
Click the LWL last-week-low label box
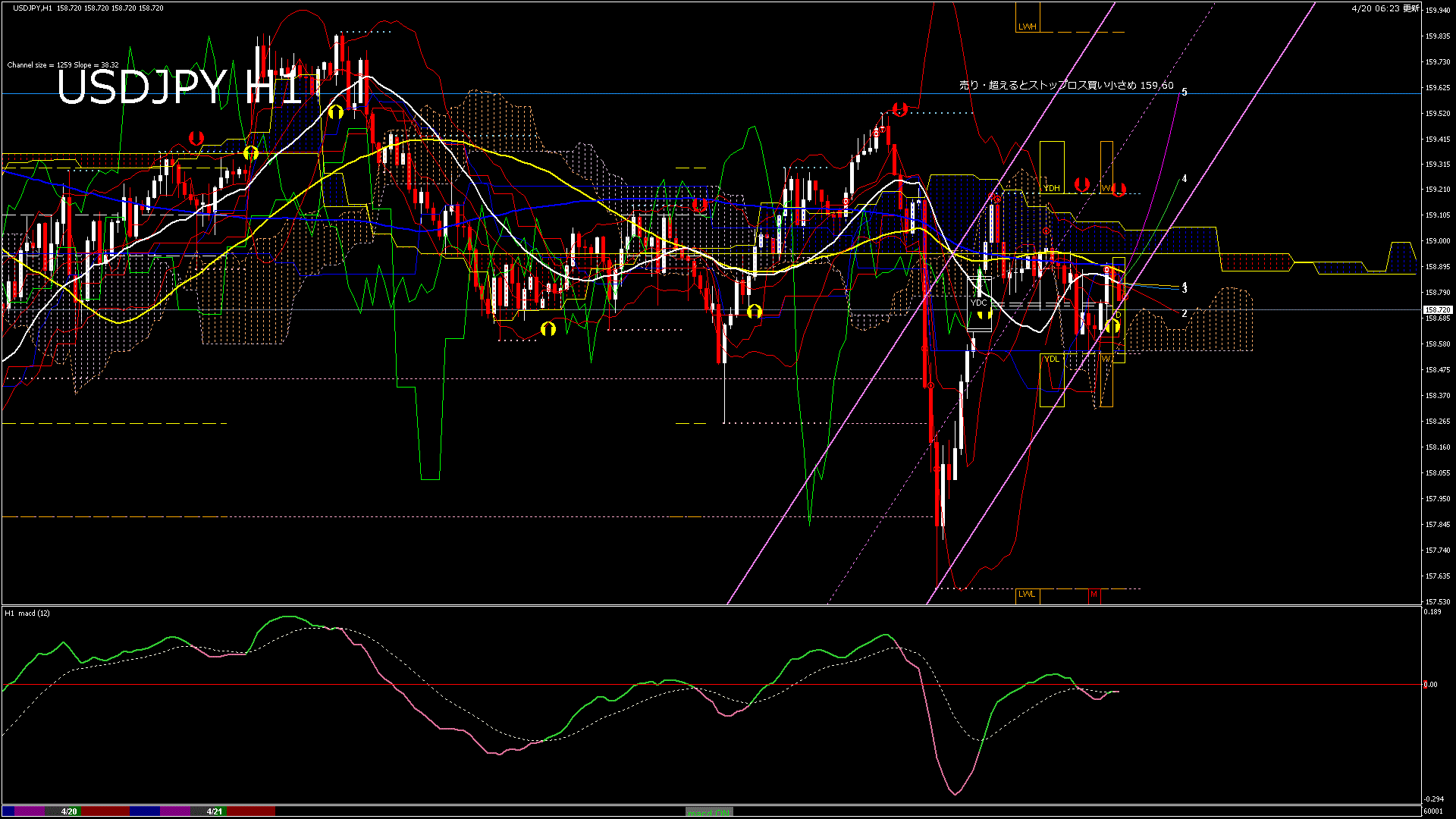coord(1027,594)
